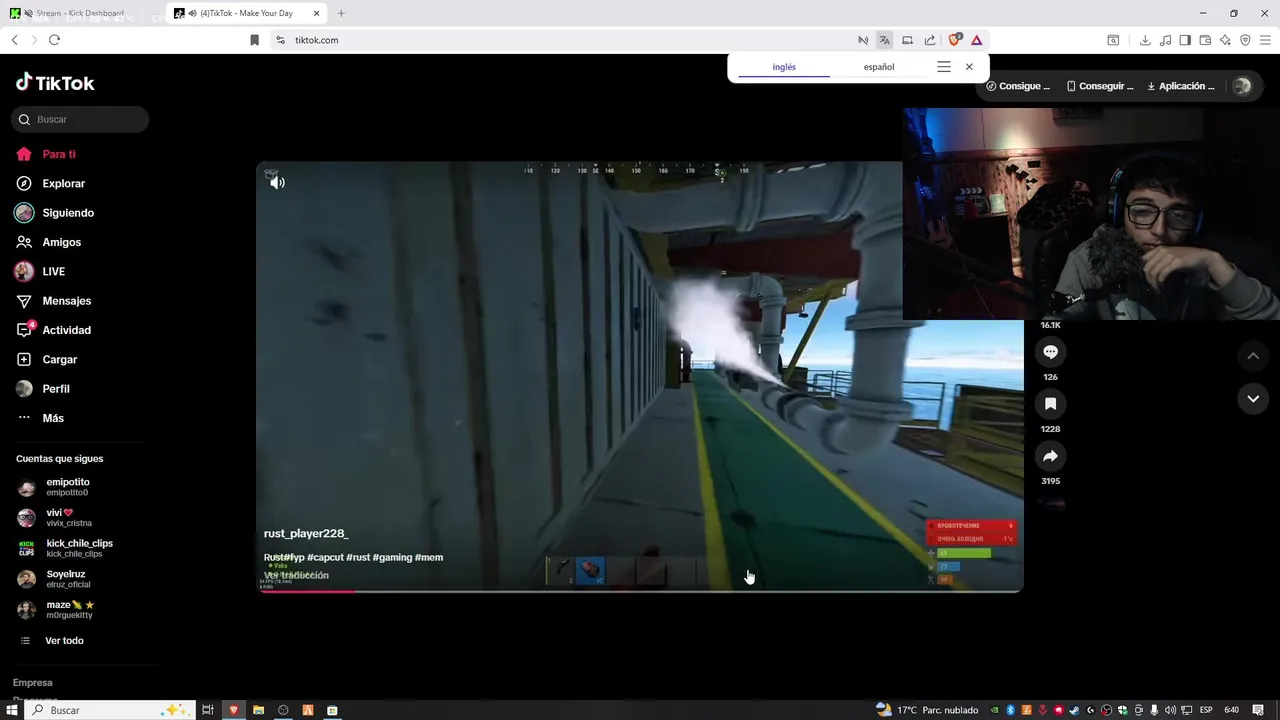Share the video using the arrow icon

point(1050,456)
